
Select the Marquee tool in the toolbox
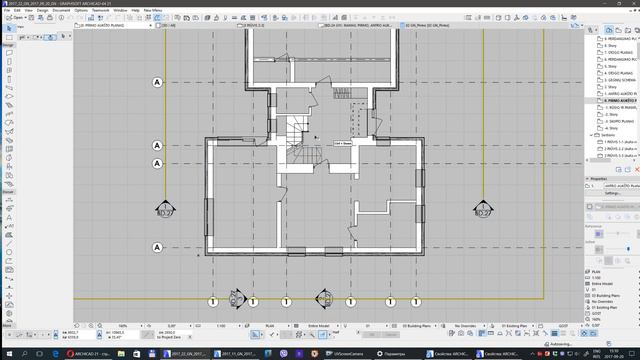pos(9,37)
